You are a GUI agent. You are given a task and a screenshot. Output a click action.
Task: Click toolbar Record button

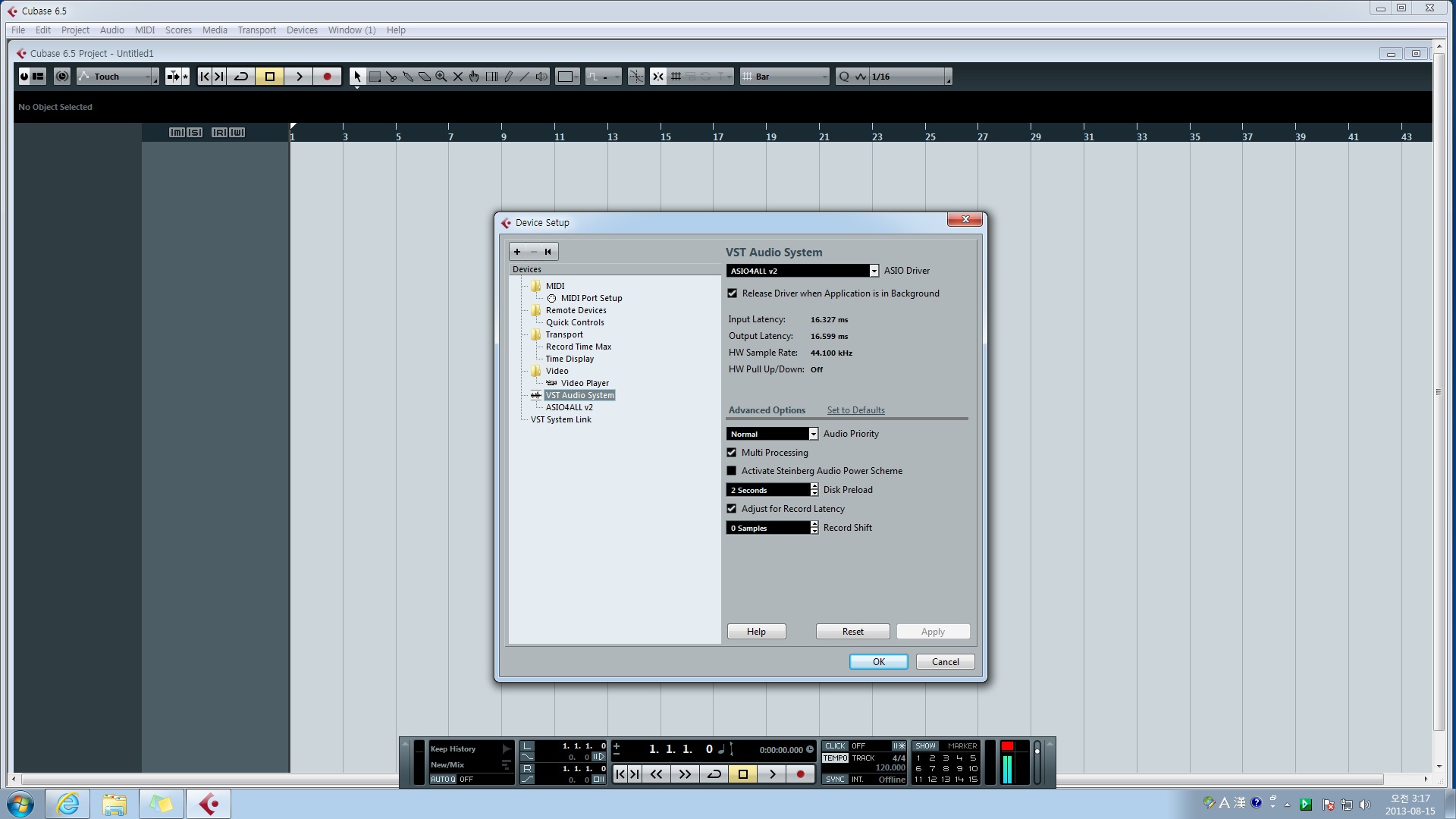(328, 77)
